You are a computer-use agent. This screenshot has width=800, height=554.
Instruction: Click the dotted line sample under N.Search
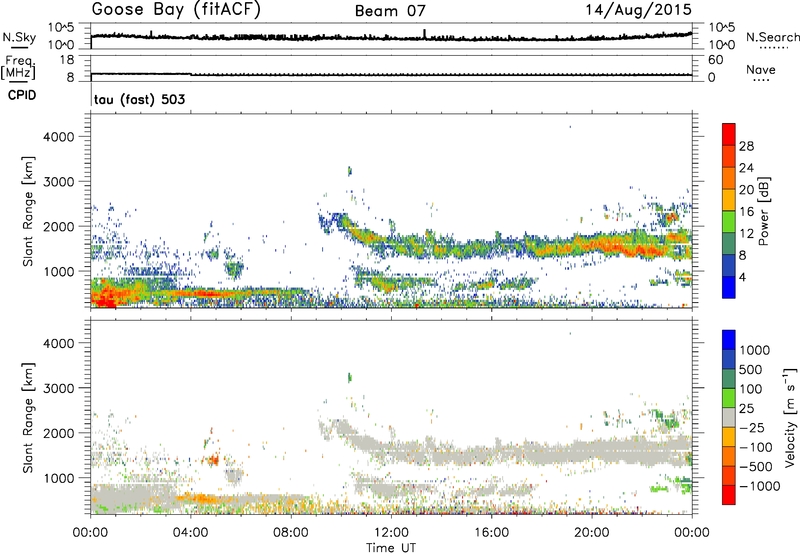click(774, 47)
